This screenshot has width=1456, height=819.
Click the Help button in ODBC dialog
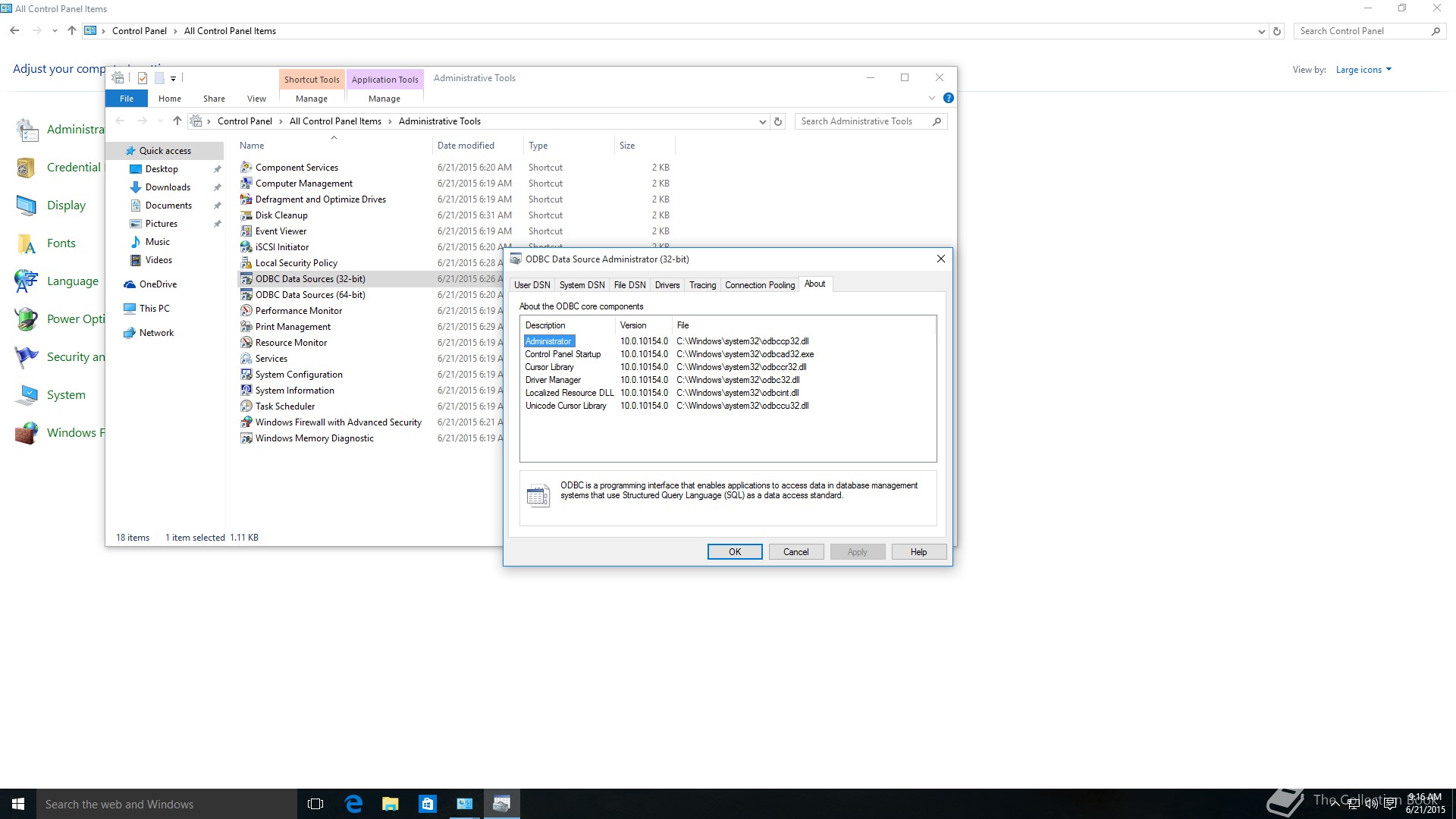click(x=918, y=552)
